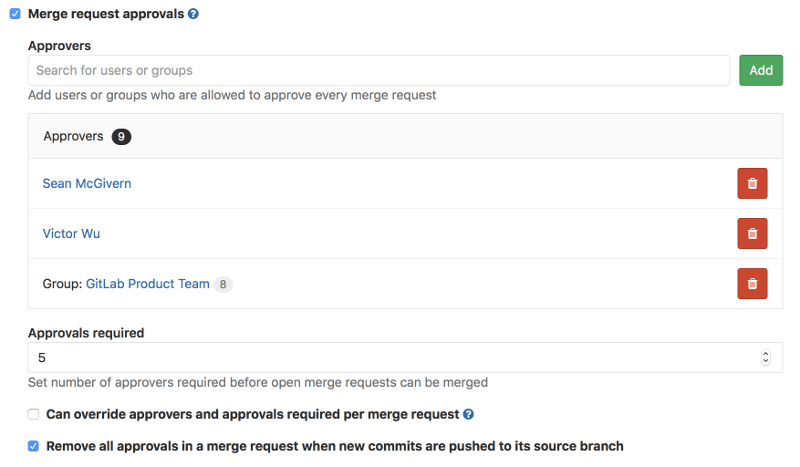Delete Sean McGivern with the trash icon
800x467 pixels.
tap(752, 184)
